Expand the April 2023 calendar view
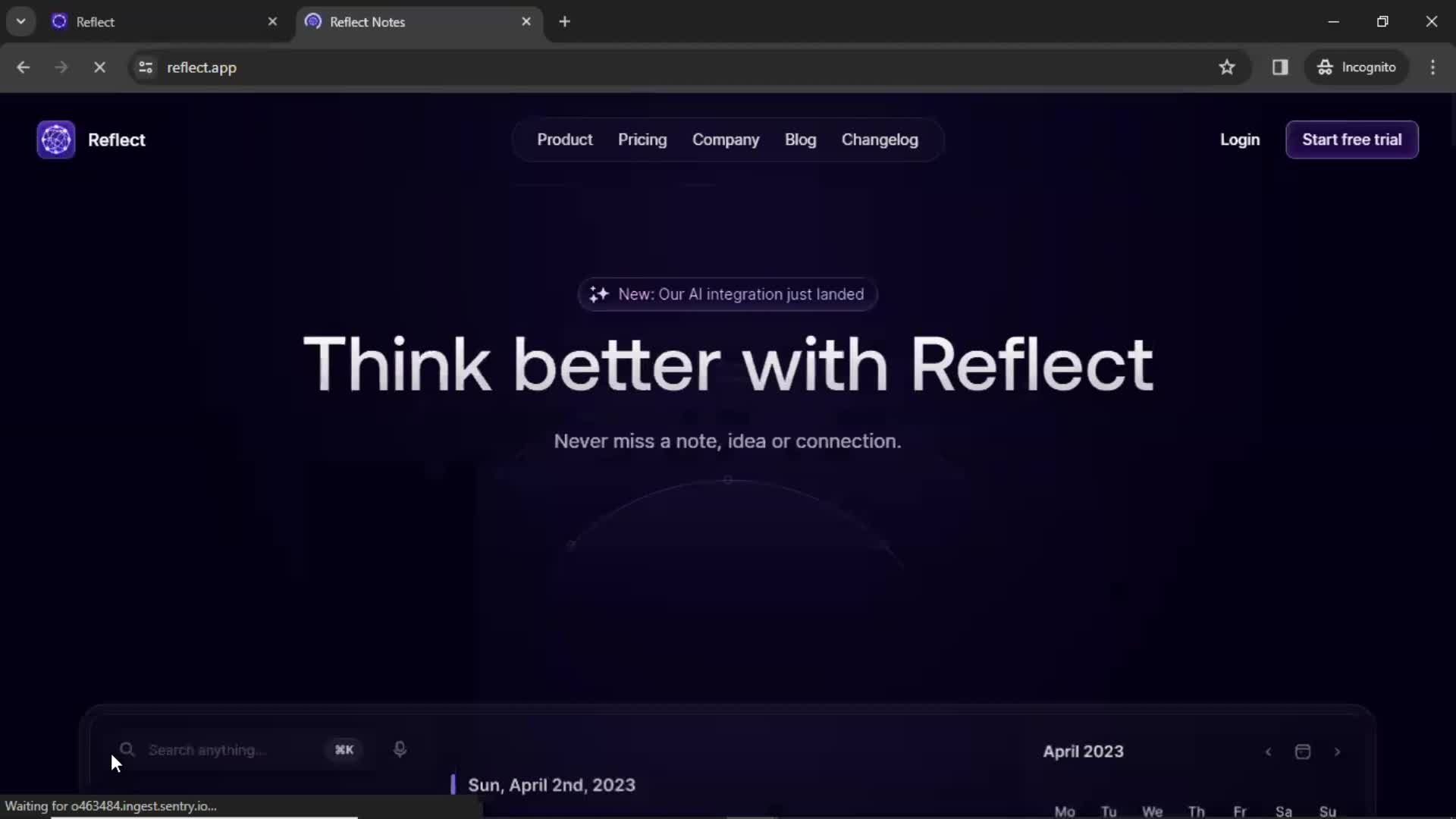Image resolution: width=1456 pixels, height=819 pixels. (x=1303, y=751)
